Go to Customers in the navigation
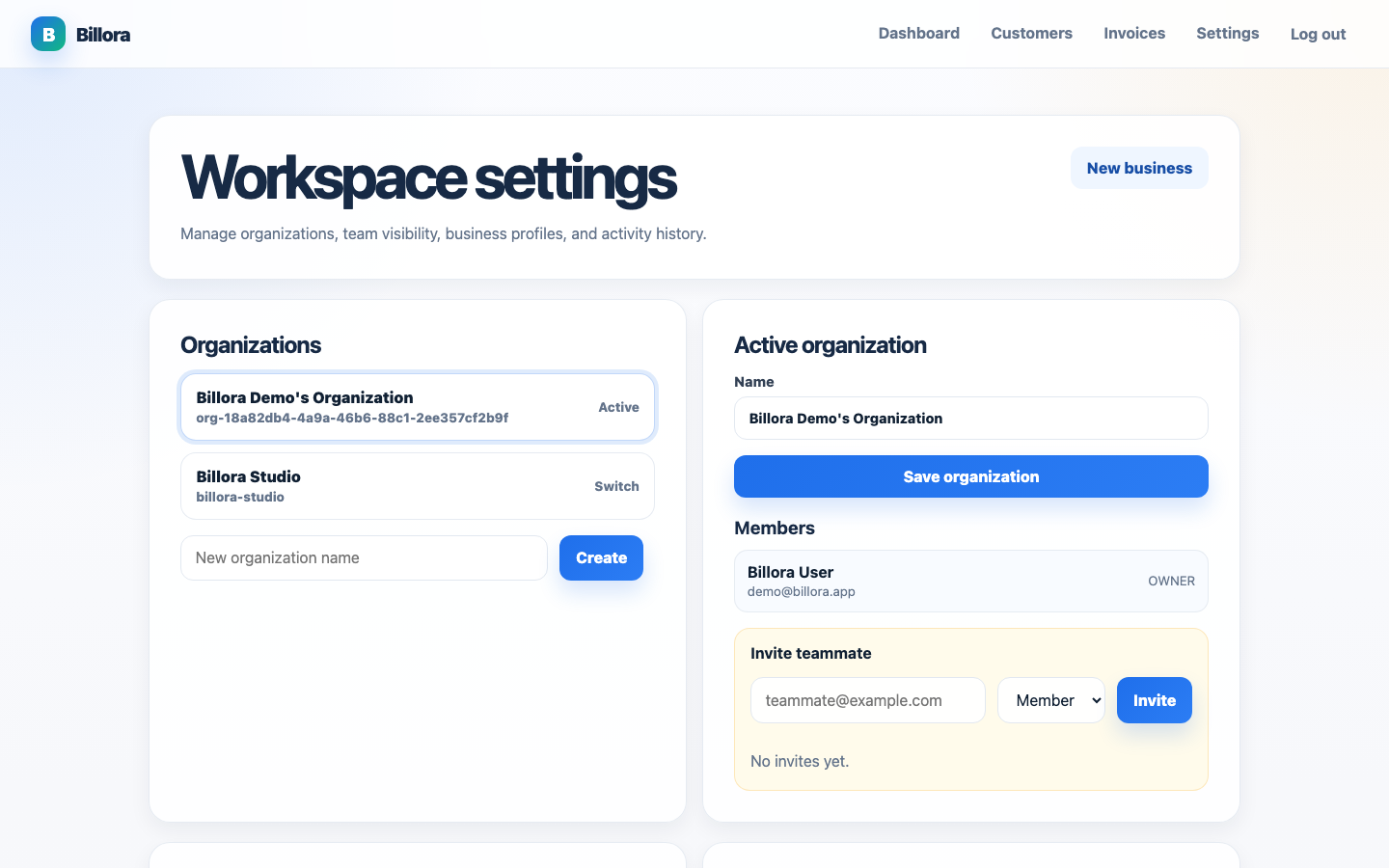This screenshot has height=868, width=1389. tap(1031, 33)
